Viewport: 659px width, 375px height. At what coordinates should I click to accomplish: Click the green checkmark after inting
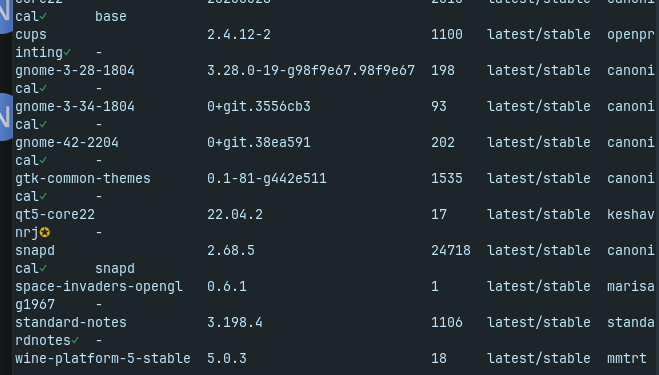coord(67,53)
